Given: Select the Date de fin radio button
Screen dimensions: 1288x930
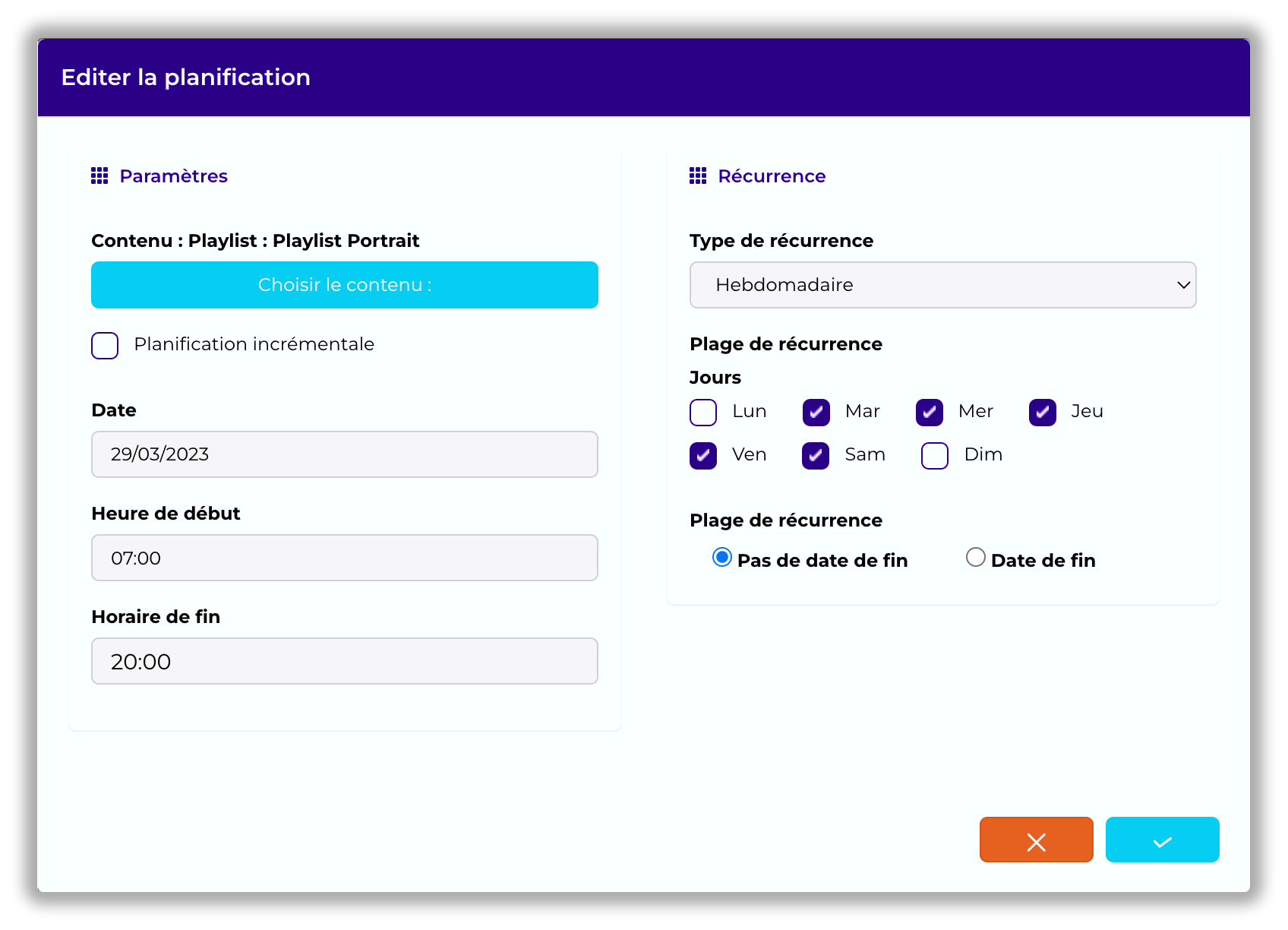Looking at the screenshot, I should tap(976, 558).
